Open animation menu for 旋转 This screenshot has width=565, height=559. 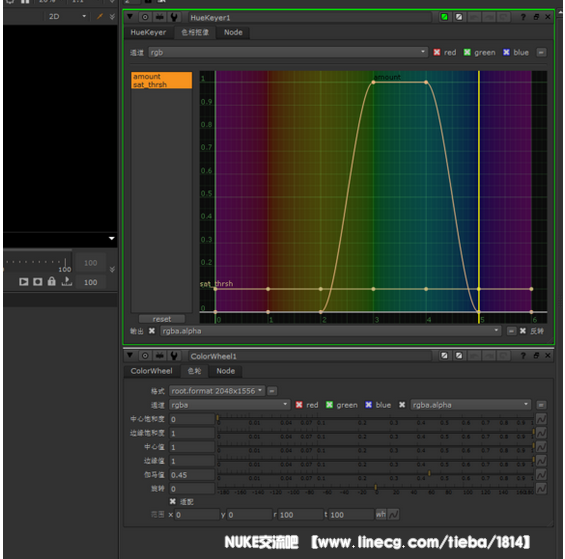[541, 489]
